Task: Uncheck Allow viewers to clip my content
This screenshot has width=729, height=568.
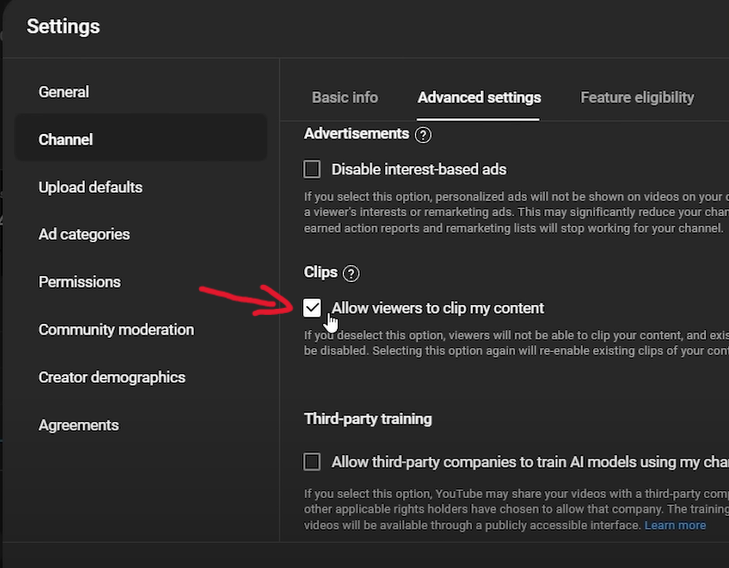Action: (x=312, y=307)
